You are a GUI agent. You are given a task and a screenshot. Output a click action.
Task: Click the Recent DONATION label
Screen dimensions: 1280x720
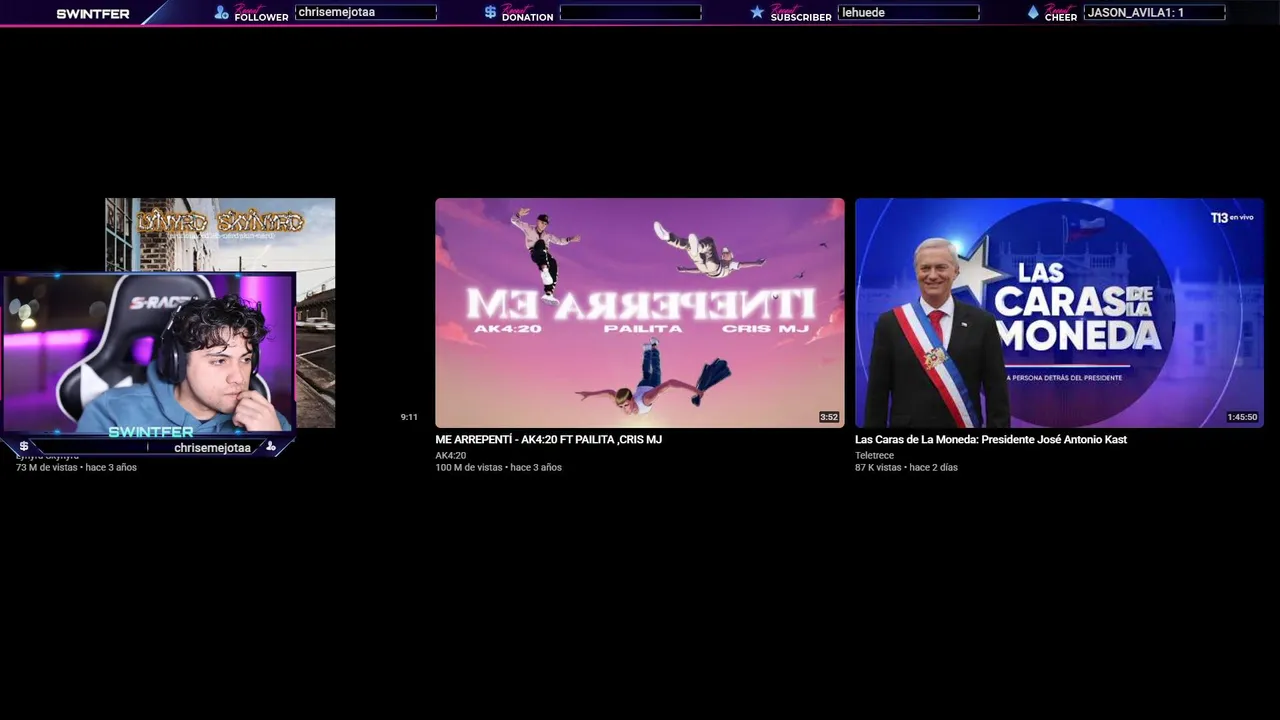(527, 13)
